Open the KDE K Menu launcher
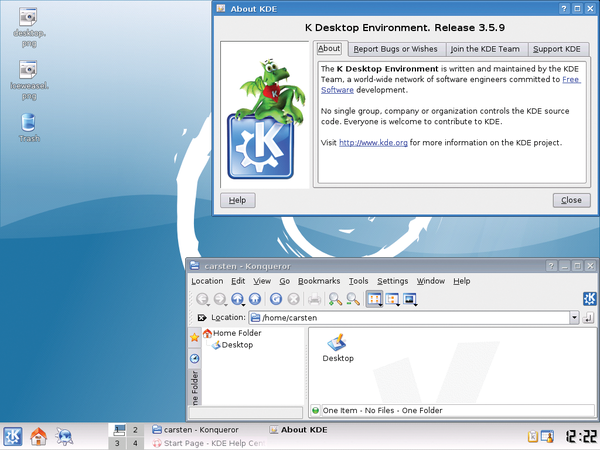 13,436
